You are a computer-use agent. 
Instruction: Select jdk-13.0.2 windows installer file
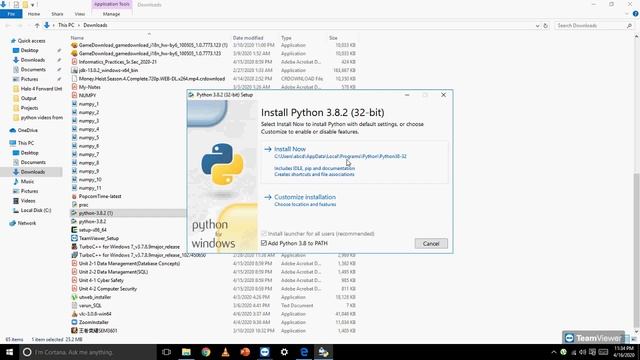point(108,70)
